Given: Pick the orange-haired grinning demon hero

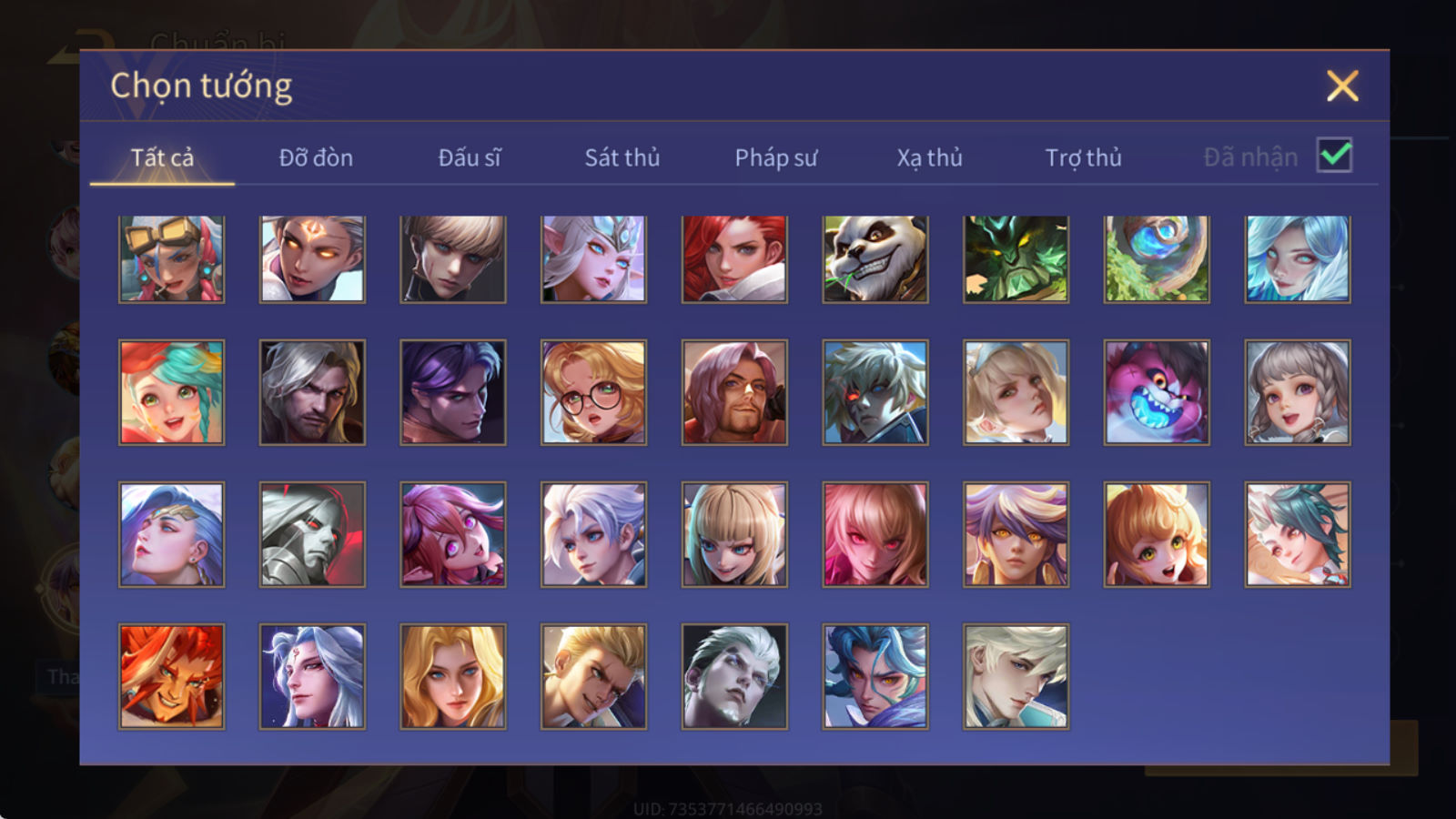Looking at the screenshot, I should click(171, 676).
